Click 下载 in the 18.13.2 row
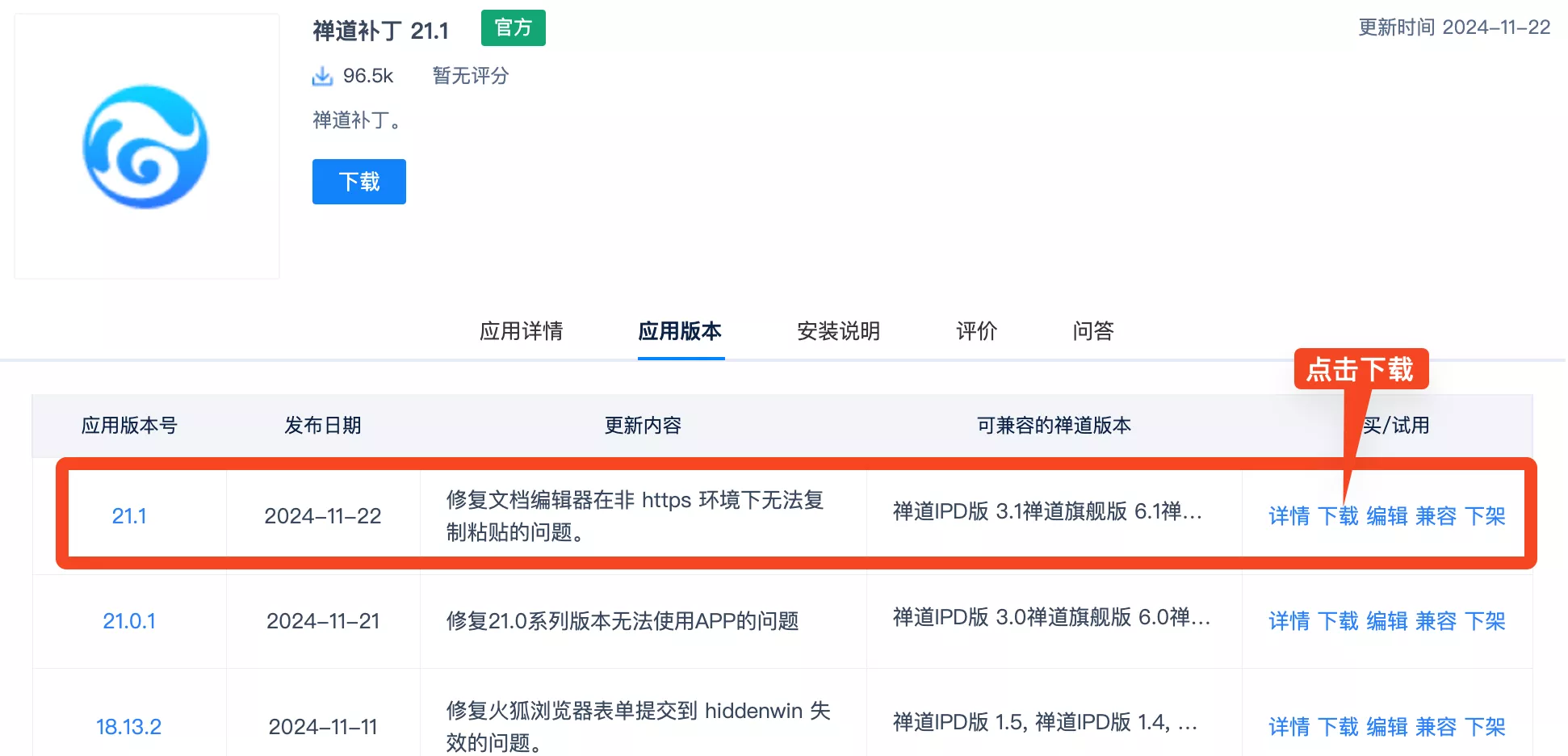This screenshot has height=756, width=1568. [1339, 727]
